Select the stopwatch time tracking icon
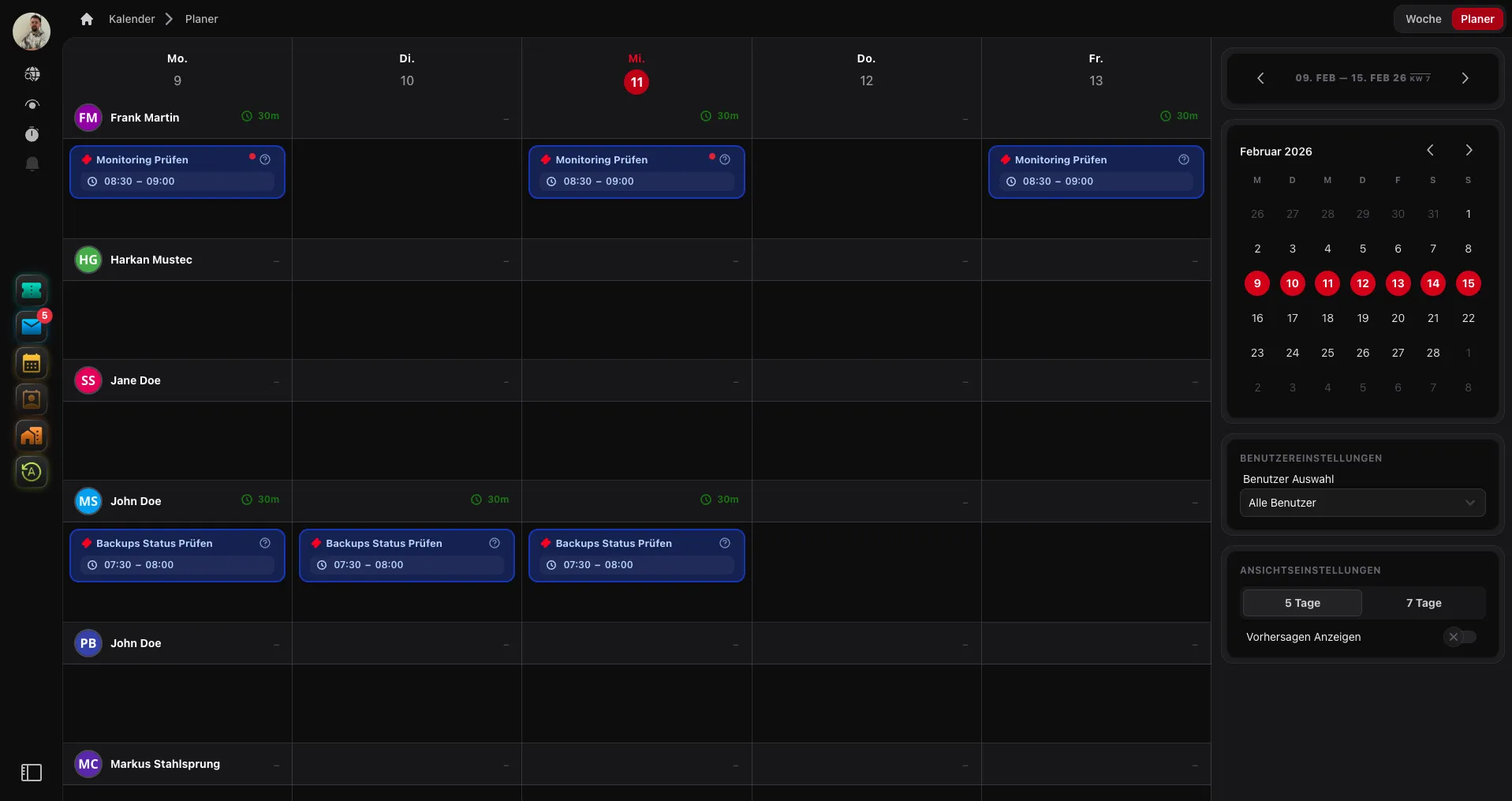 (32, 134)
